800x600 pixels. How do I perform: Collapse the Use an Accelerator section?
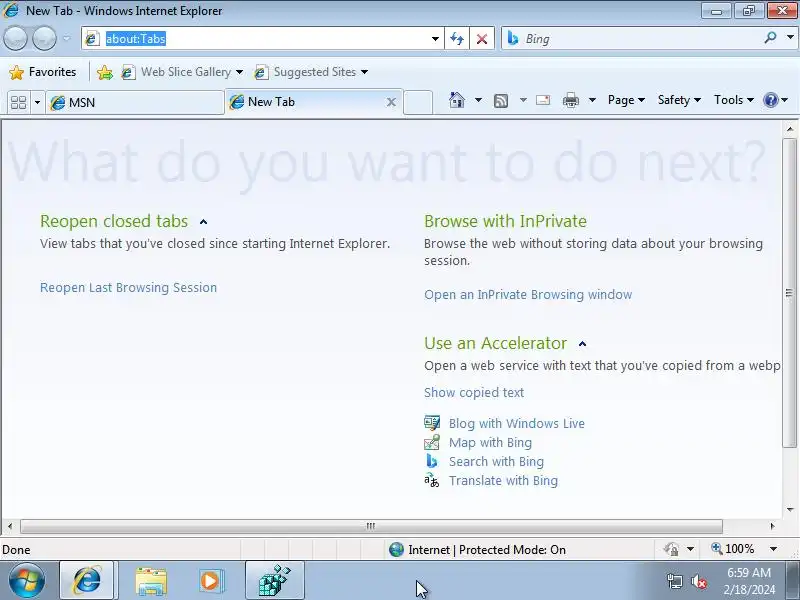click(583, 344)
